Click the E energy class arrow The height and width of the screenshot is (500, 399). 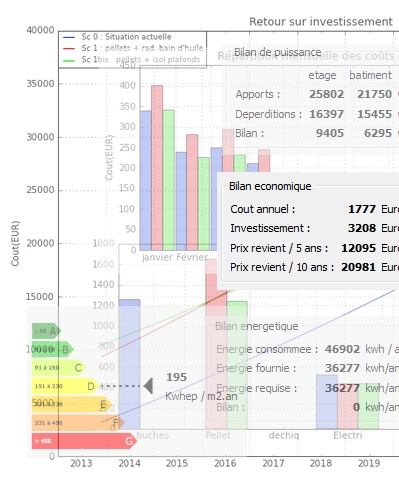pos(72,404)
